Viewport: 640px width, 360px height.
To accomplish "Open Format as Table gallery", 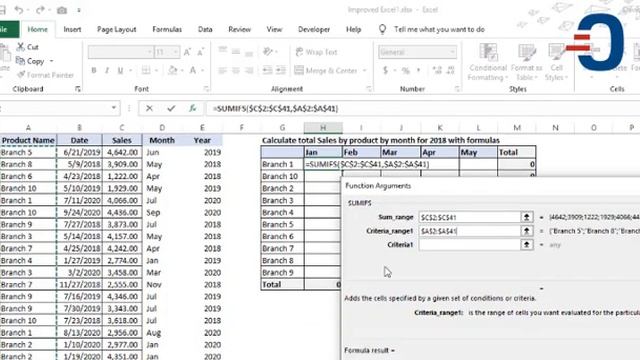I will 526,62.
